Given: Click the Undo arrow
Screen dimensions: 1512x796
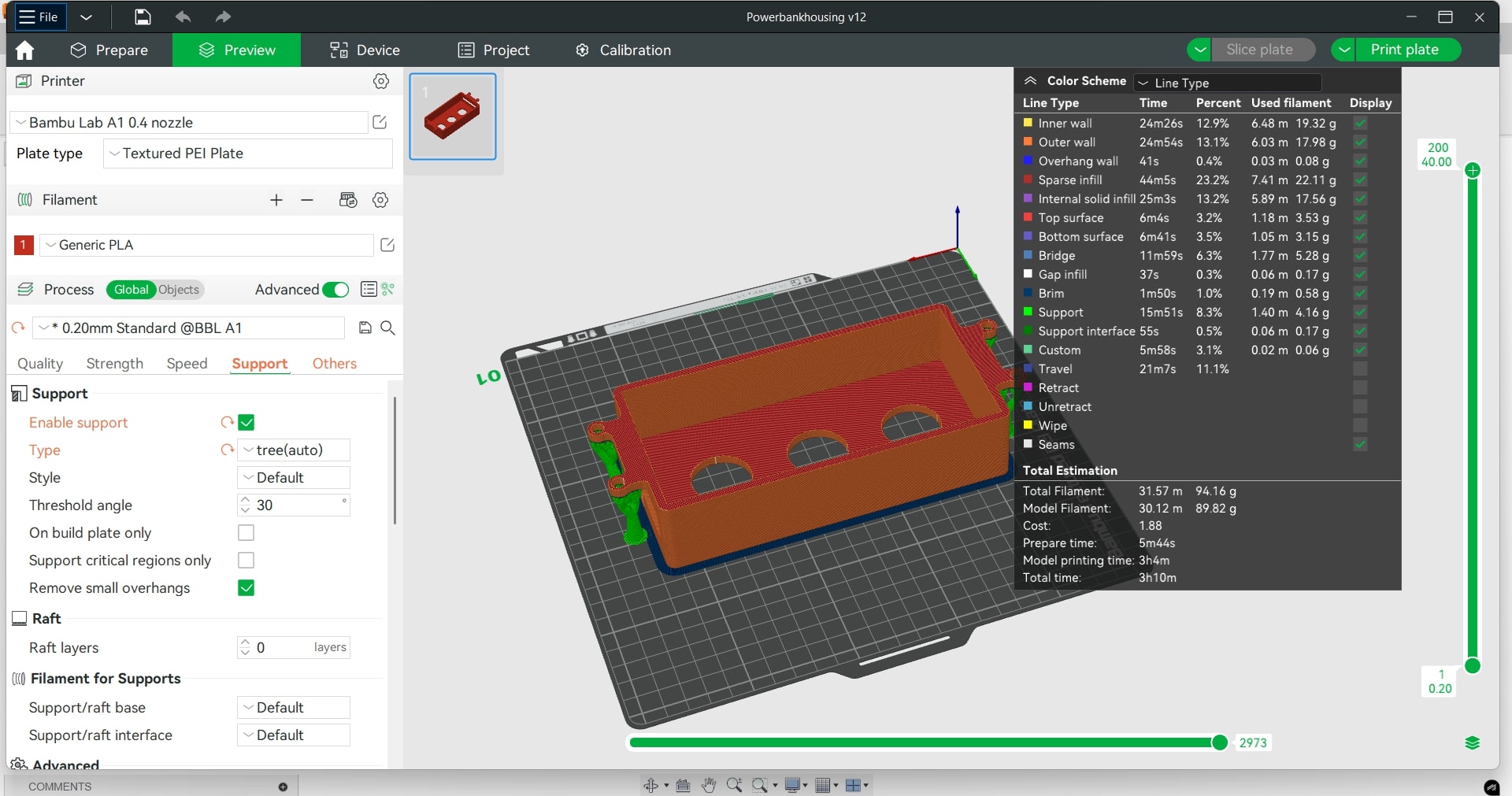Looking at the screenshot, I should coord(183,17).
